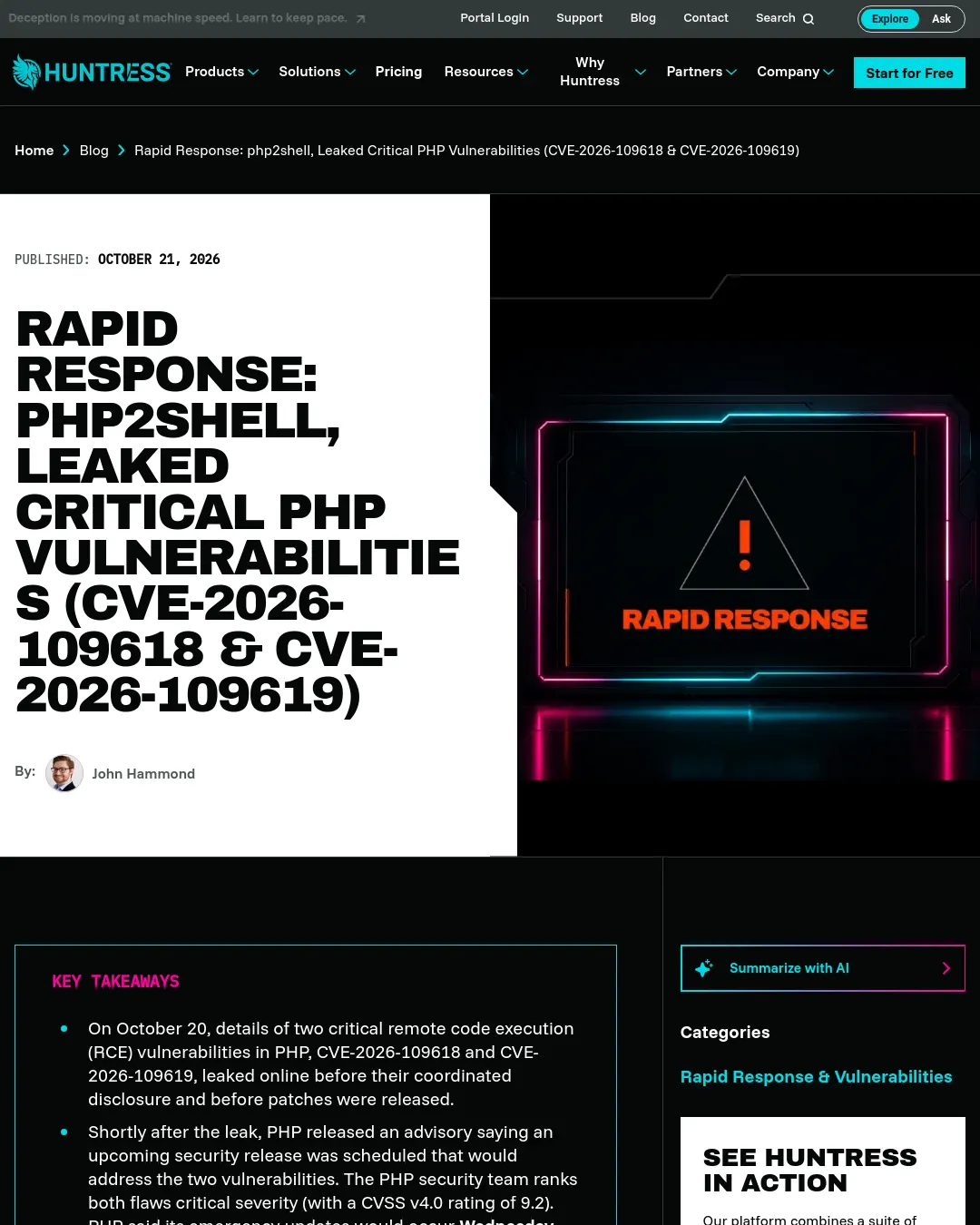Image resolution: width=980 pixels, height=1225 pixels.
Task: Click the Categories heading in the sidebar
Action: tap(725, 1033)
